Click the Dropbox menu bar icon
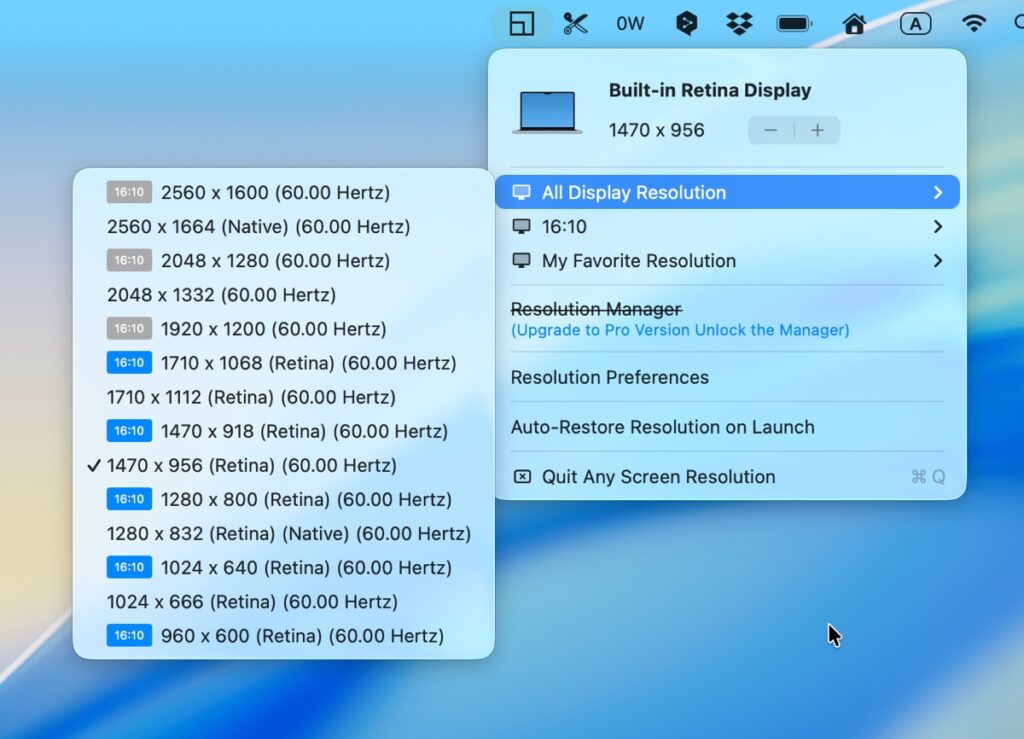1024x739 pixels. tap(739, 23)
